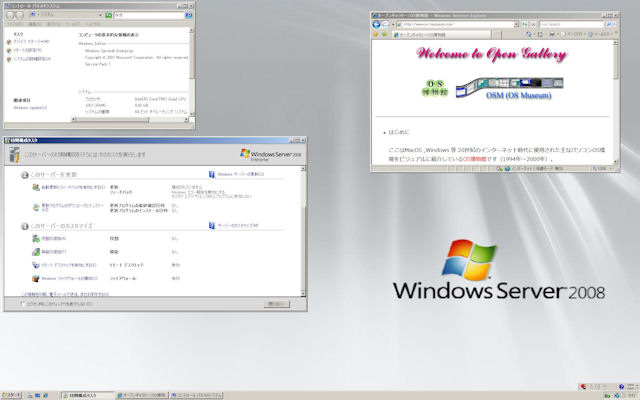The width and height of the screenshot is (640, 400).
Task: Toggle do not show window at logon checkbox
Action: [23, 304]
